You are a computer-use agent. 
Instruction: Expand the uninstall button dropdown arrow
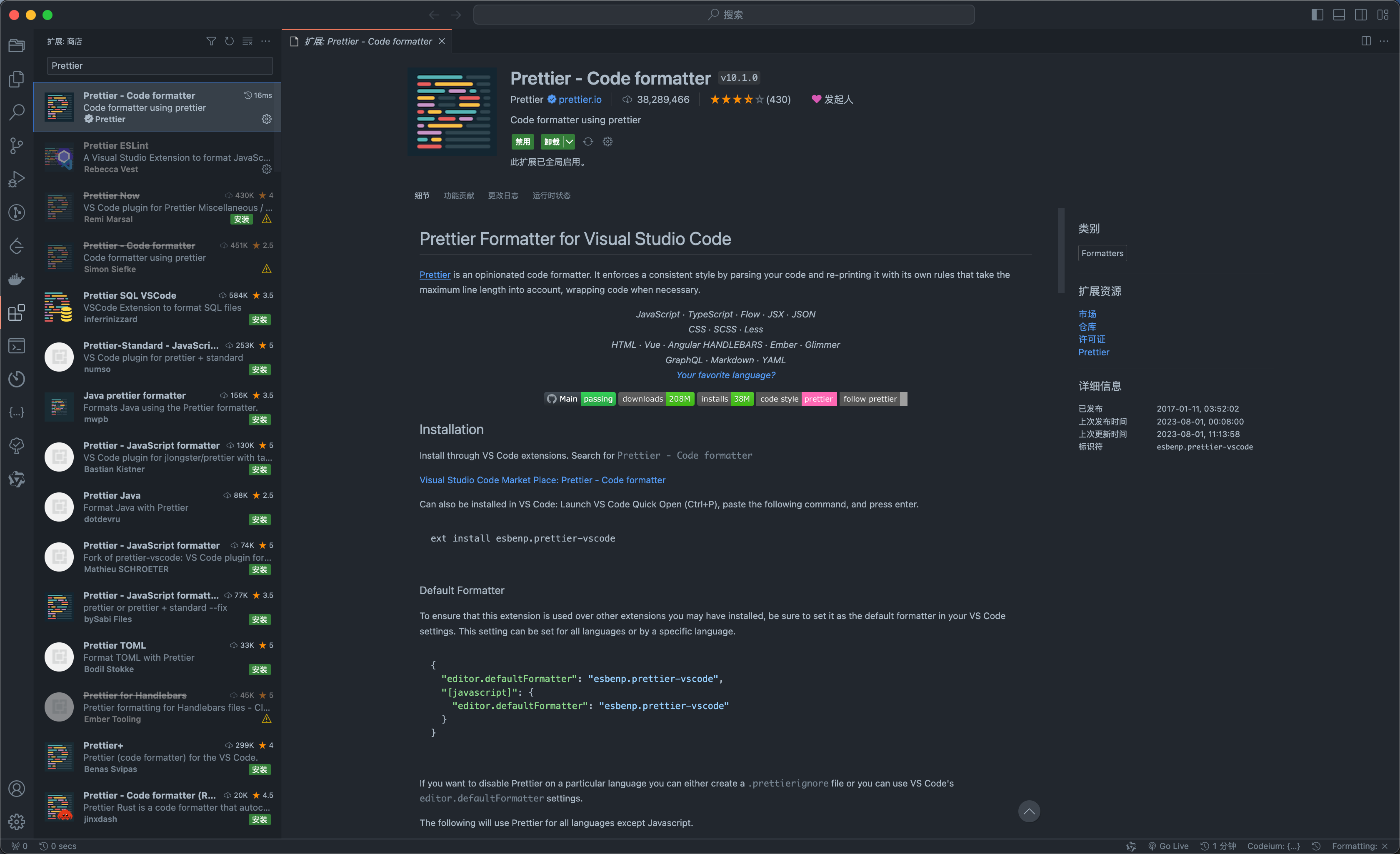[x=569, y=142]
